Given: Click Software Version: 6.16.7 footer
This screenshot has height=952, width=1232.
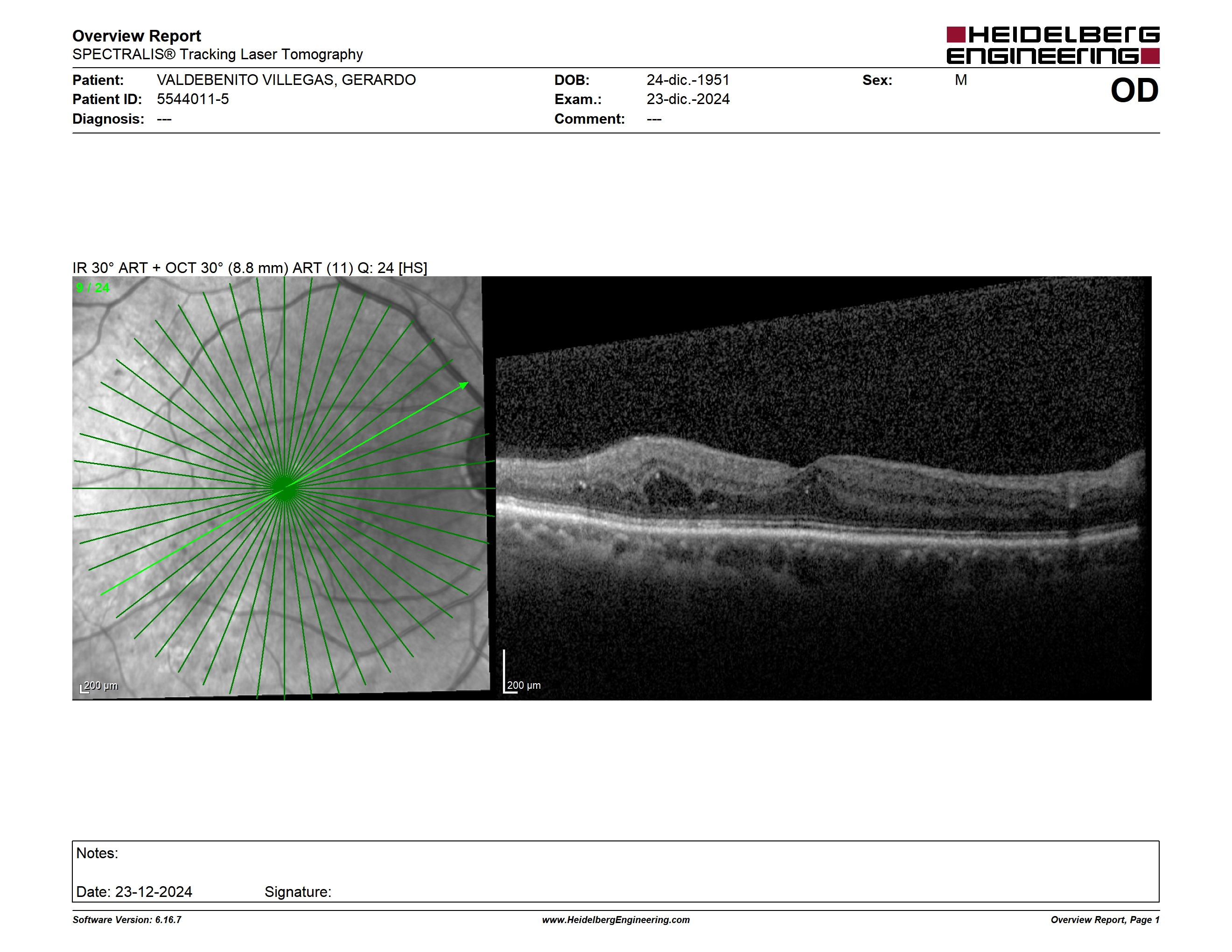Looking at the screenshot, I should click(x=127, y=920).
